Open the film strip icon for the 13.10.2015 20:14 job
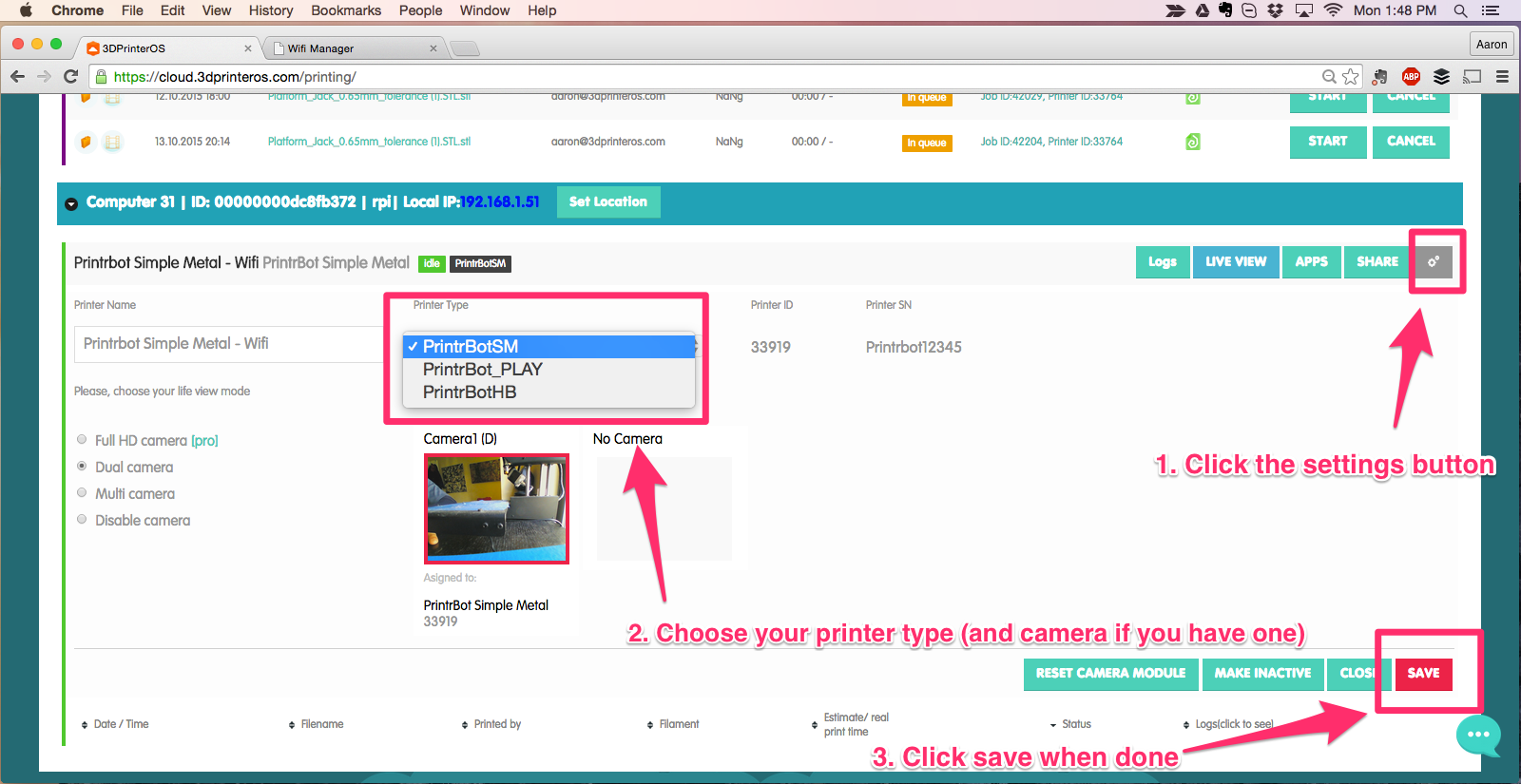1521x784 pixels. pos(112,143)
